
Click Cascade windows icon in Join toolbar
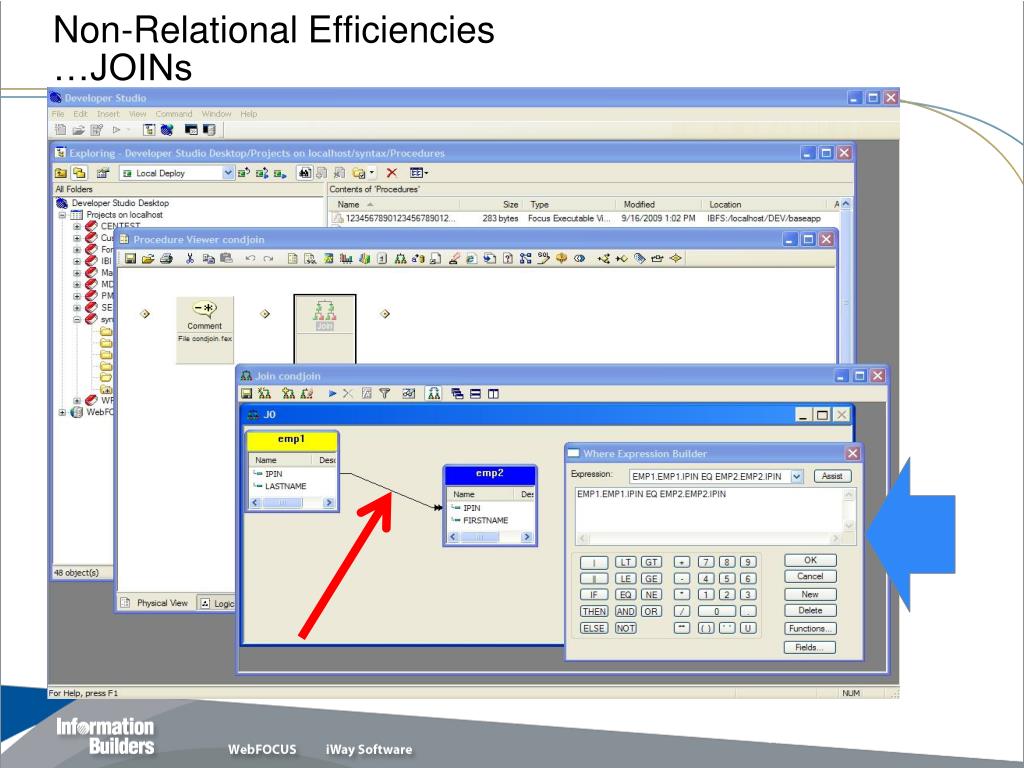coord(457,394)
